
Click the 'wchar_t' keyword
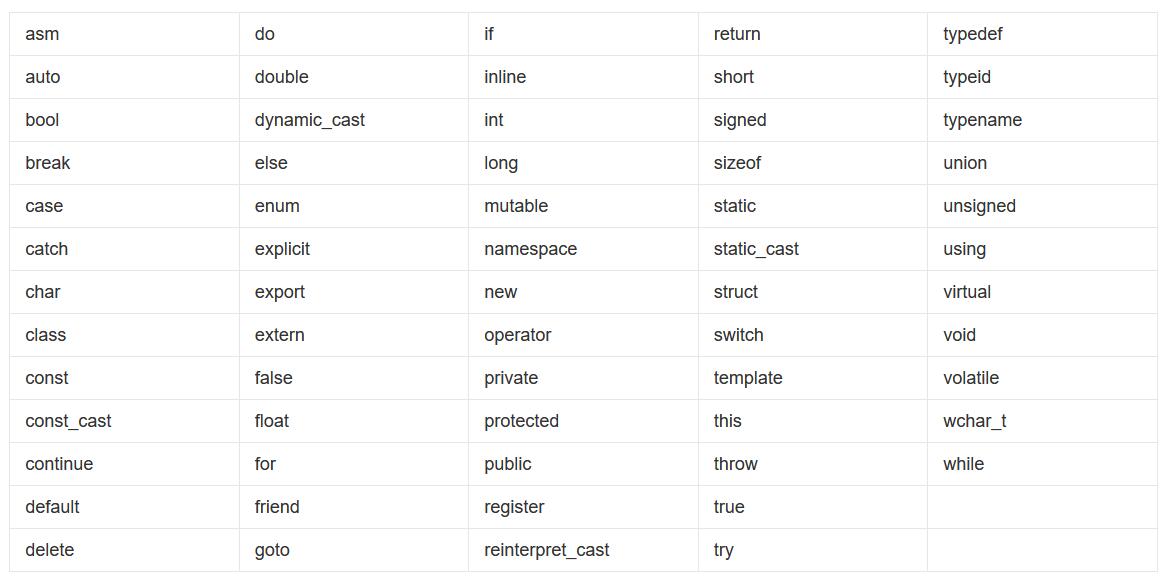(975, 421)
